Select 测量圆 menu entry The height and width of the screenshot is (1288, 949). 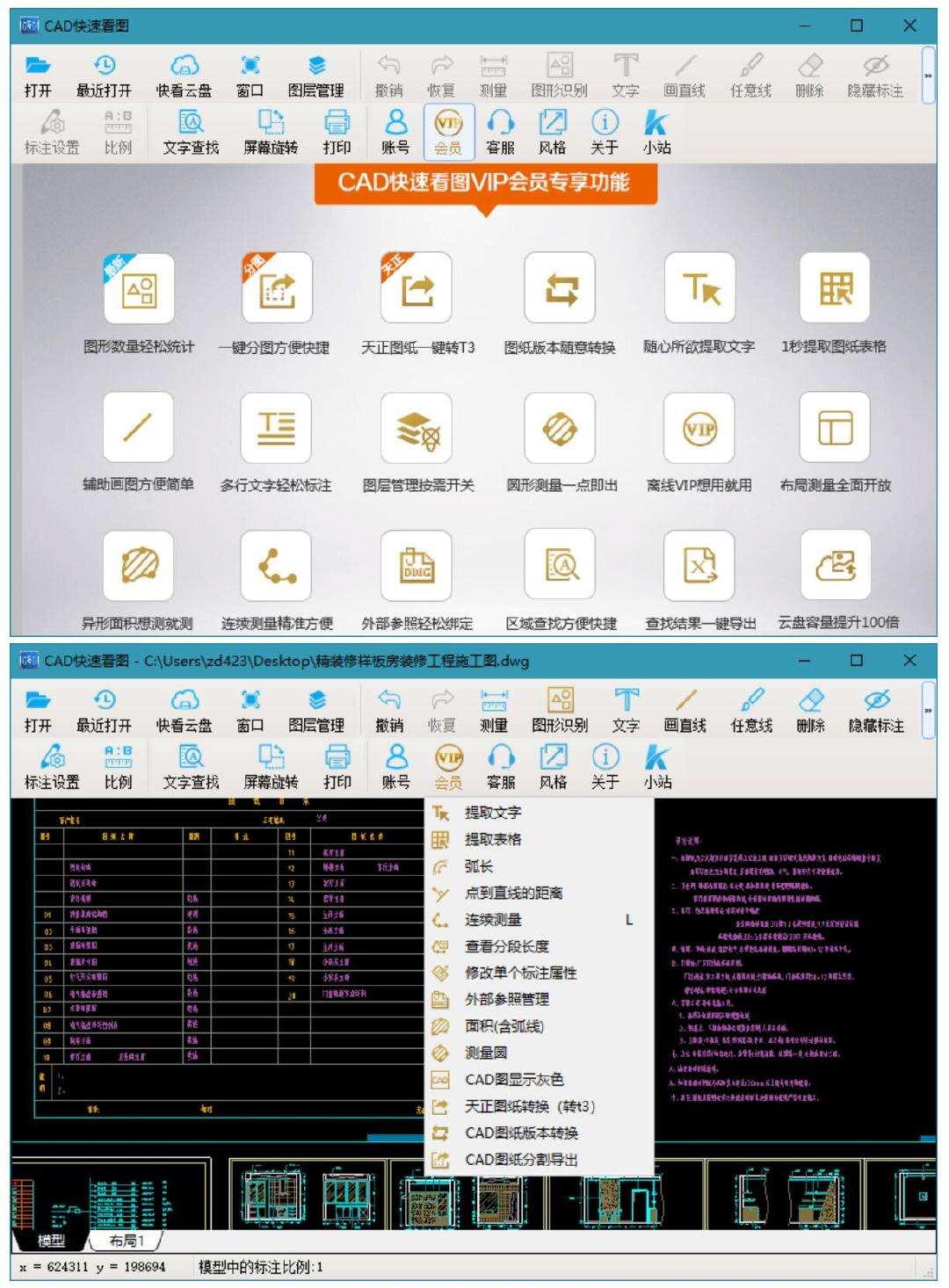(540, 1053)
